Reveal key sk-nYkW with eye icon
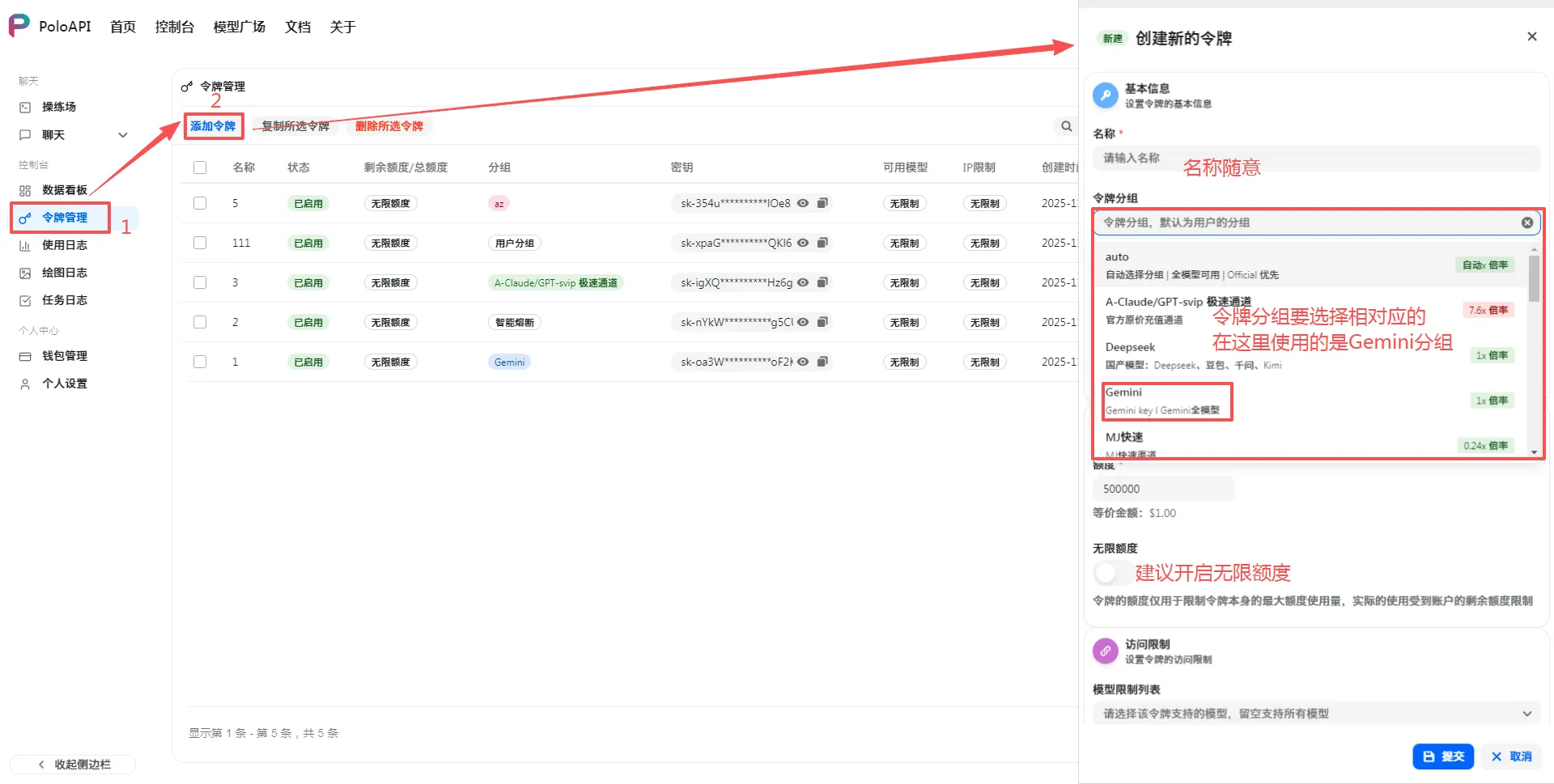The height and width of the screenshot is (784, 1554). [803, 322]
